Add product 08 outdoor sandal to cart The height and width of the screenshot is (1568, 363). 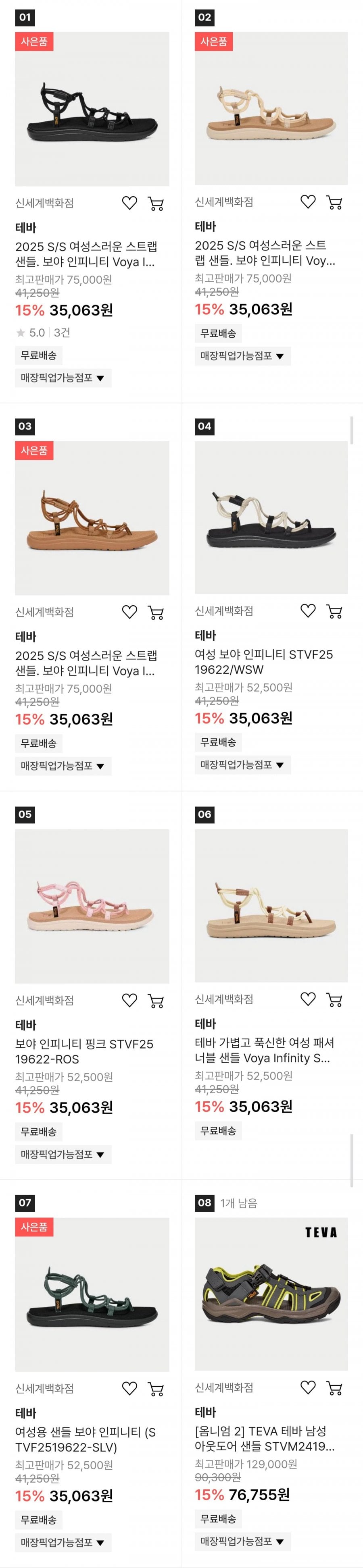point(334,1388)
